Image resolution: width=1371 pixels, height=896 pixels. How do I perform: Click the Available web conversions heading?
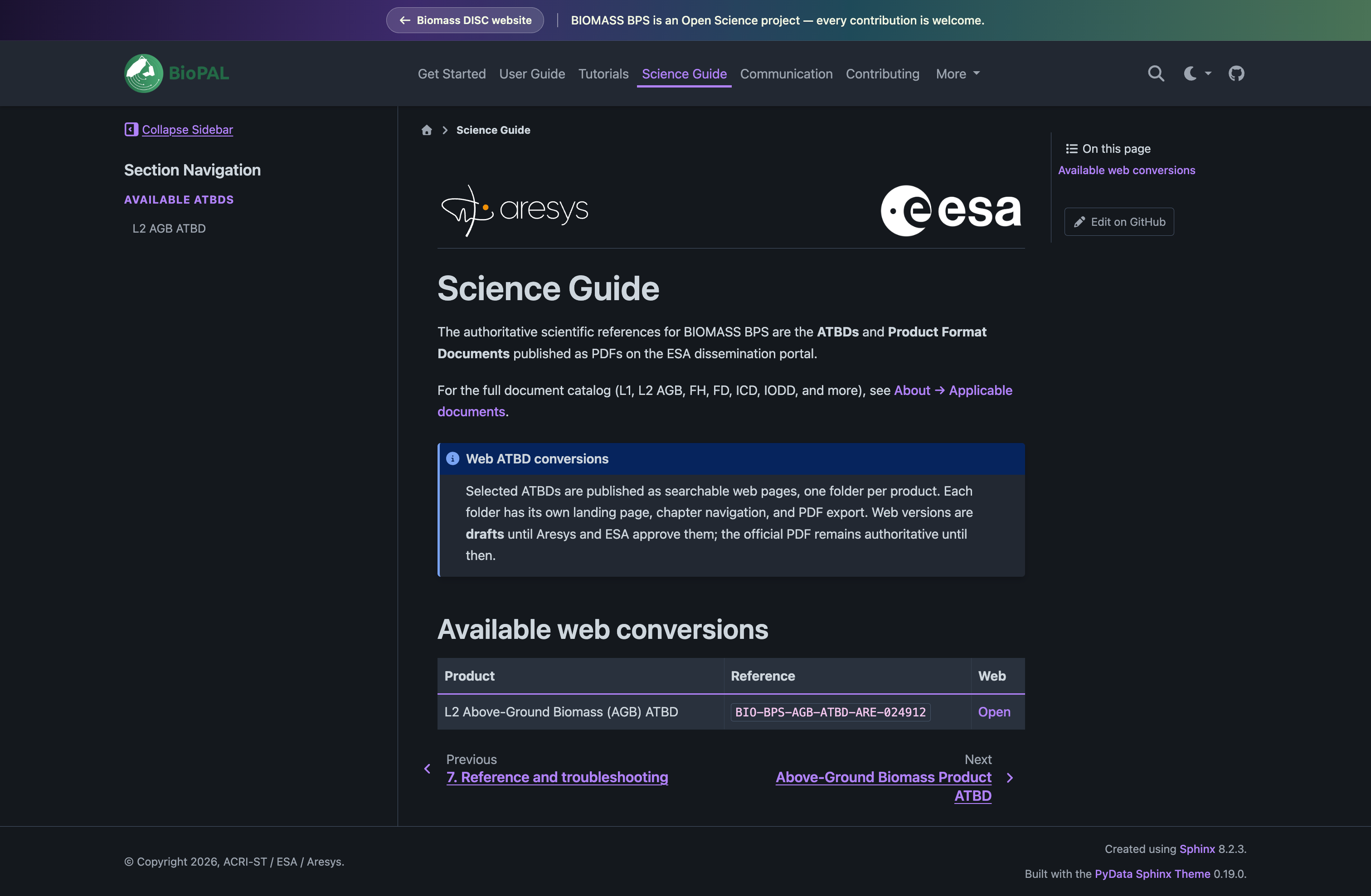pos(603,630)
